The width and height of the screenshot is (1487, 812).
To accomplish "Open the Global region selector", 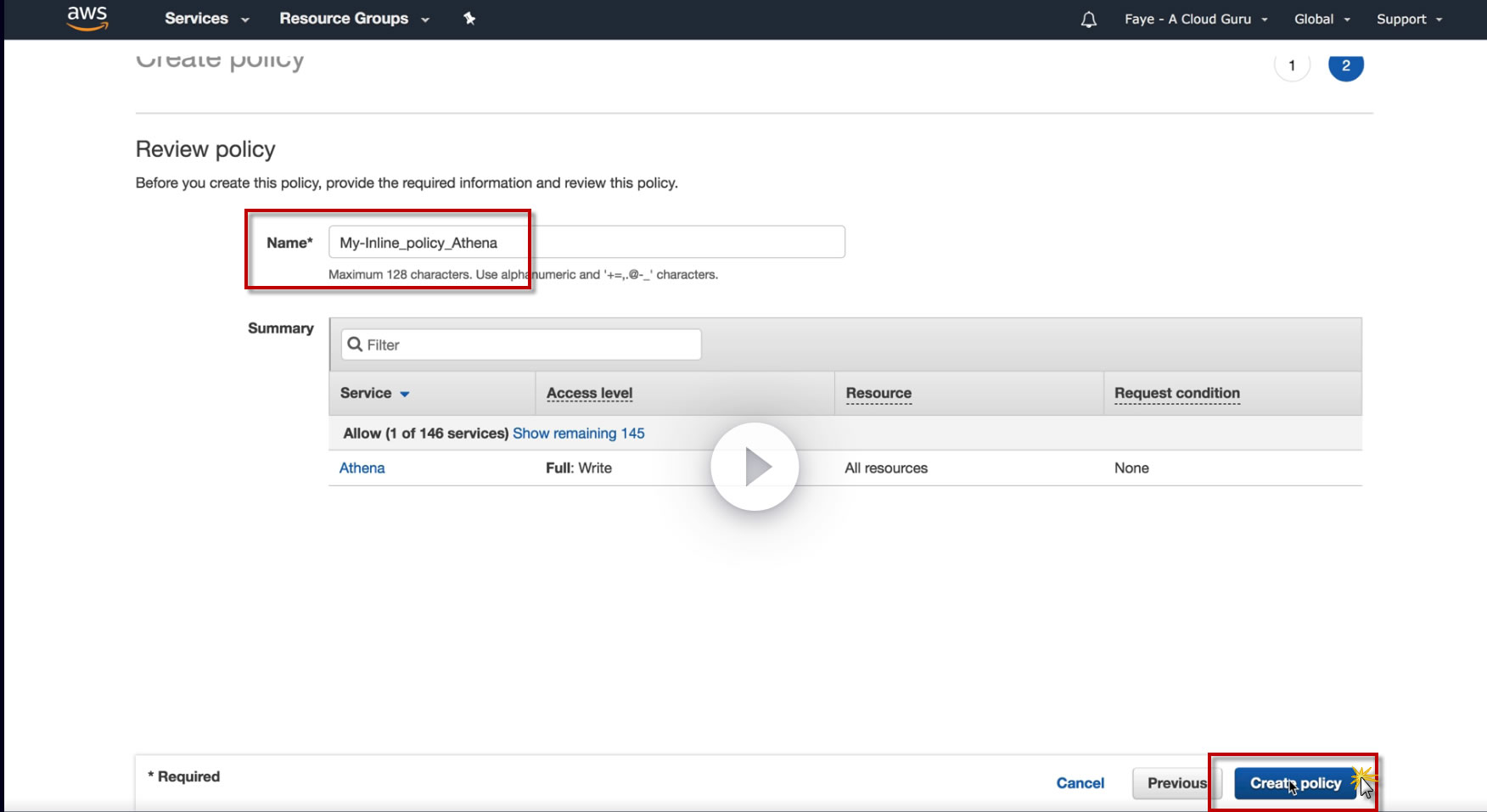I will pyautogui.click(x=1321, y=19).
